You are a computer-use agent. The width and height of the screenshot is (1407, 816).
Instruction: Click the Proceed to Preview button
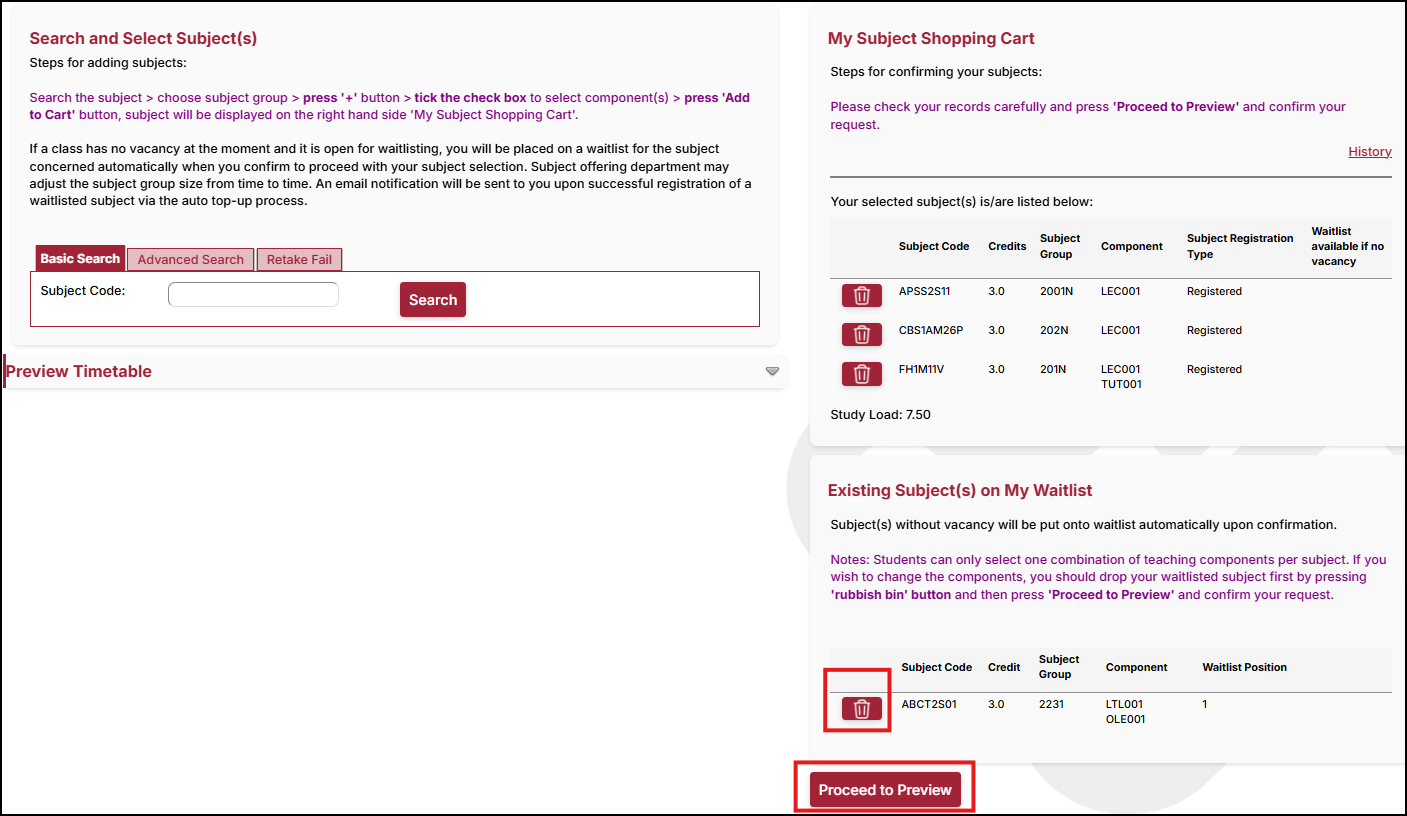point(884,790)
